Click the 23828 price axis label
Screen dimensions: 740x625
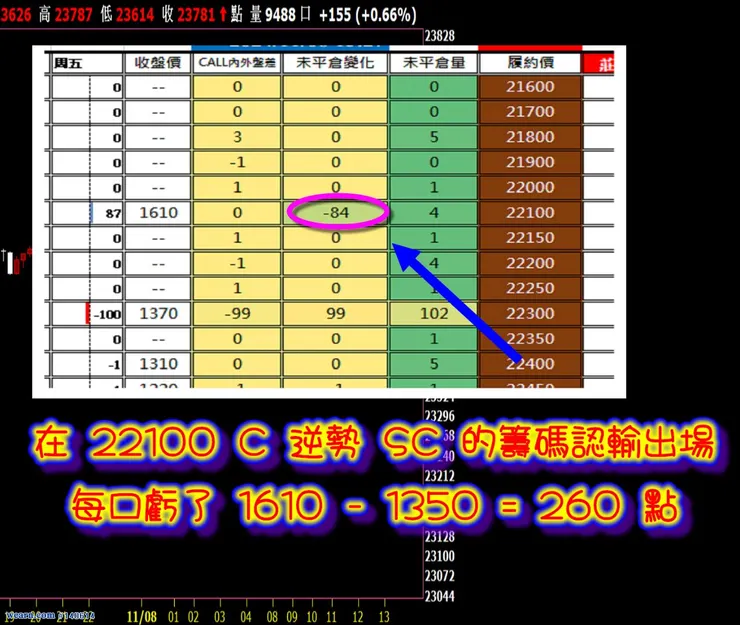point(440,36)
